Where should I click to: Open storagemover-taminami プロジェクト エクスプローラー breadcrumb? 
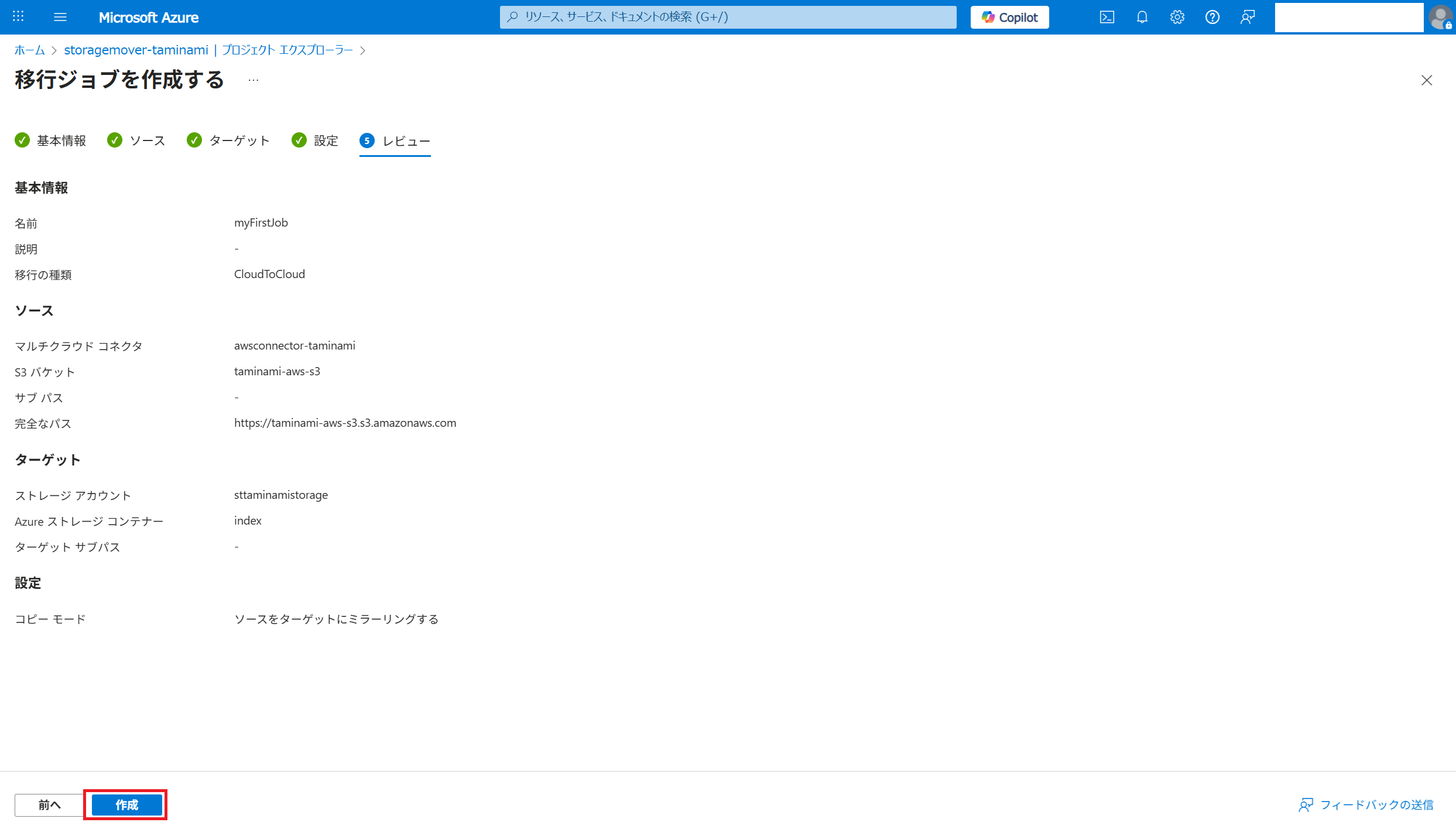click(x=208, y=50)
